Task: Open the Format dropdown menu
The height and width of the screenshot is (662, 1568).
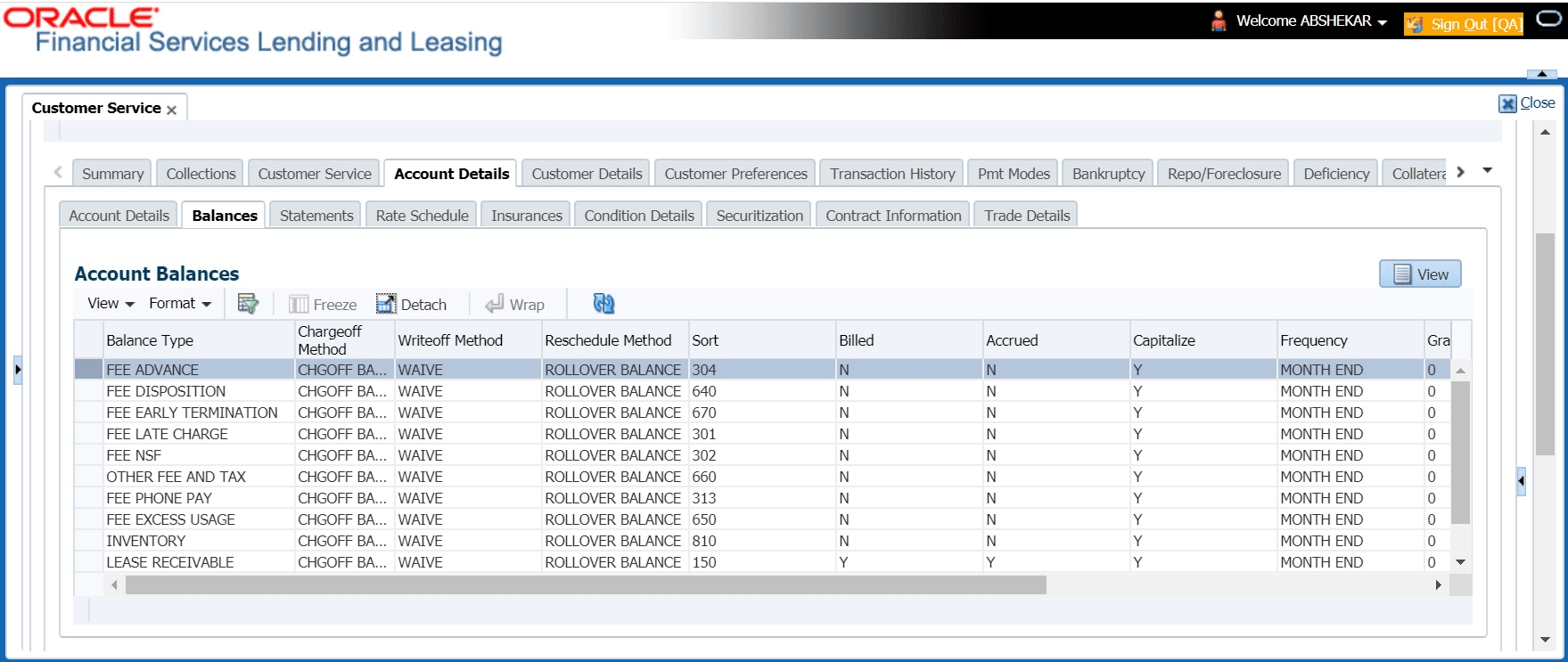Action: (x=180, y=304)
